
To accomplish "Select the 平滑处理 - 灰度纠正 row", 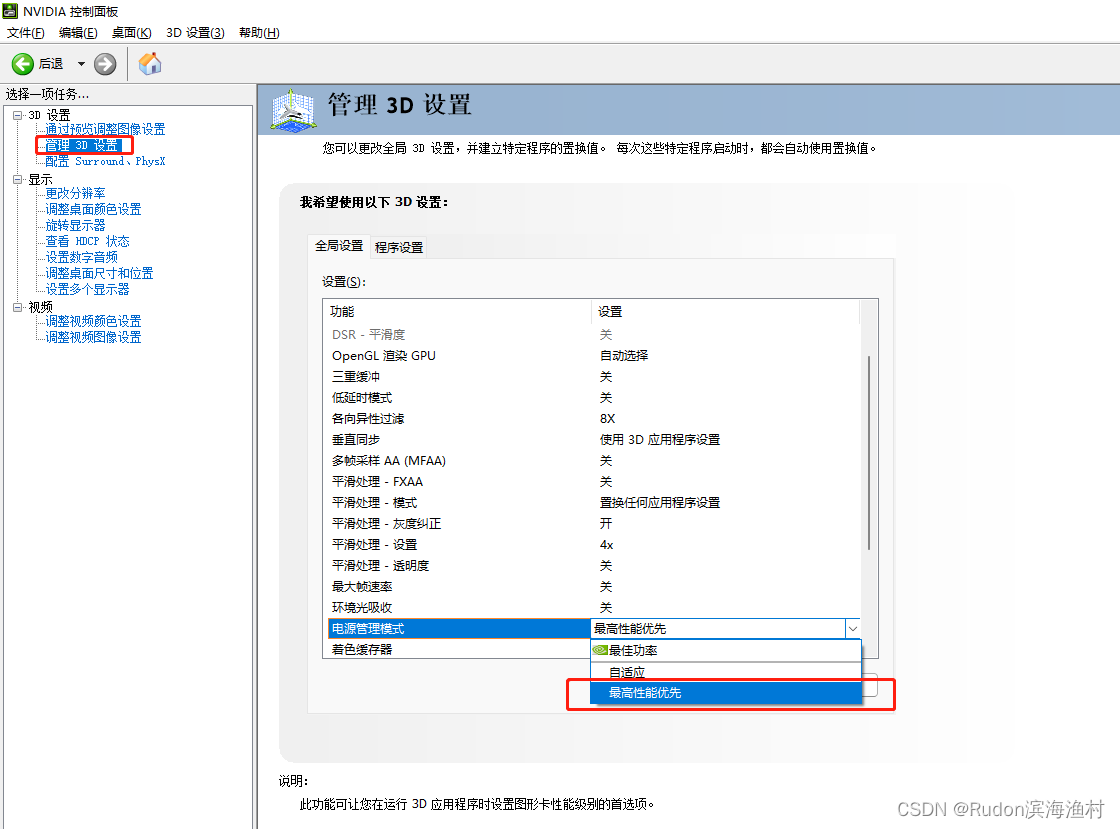I will (x=594, y=523).
